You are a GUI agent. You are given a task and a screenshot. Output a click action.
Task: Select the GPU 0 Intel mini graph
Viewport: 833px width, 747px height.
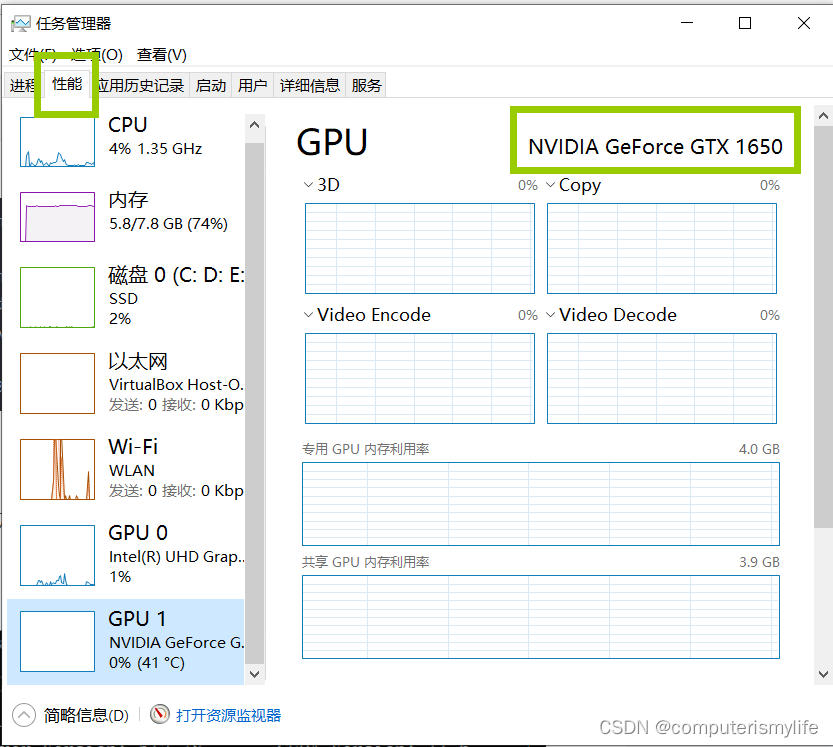point(57,555)
